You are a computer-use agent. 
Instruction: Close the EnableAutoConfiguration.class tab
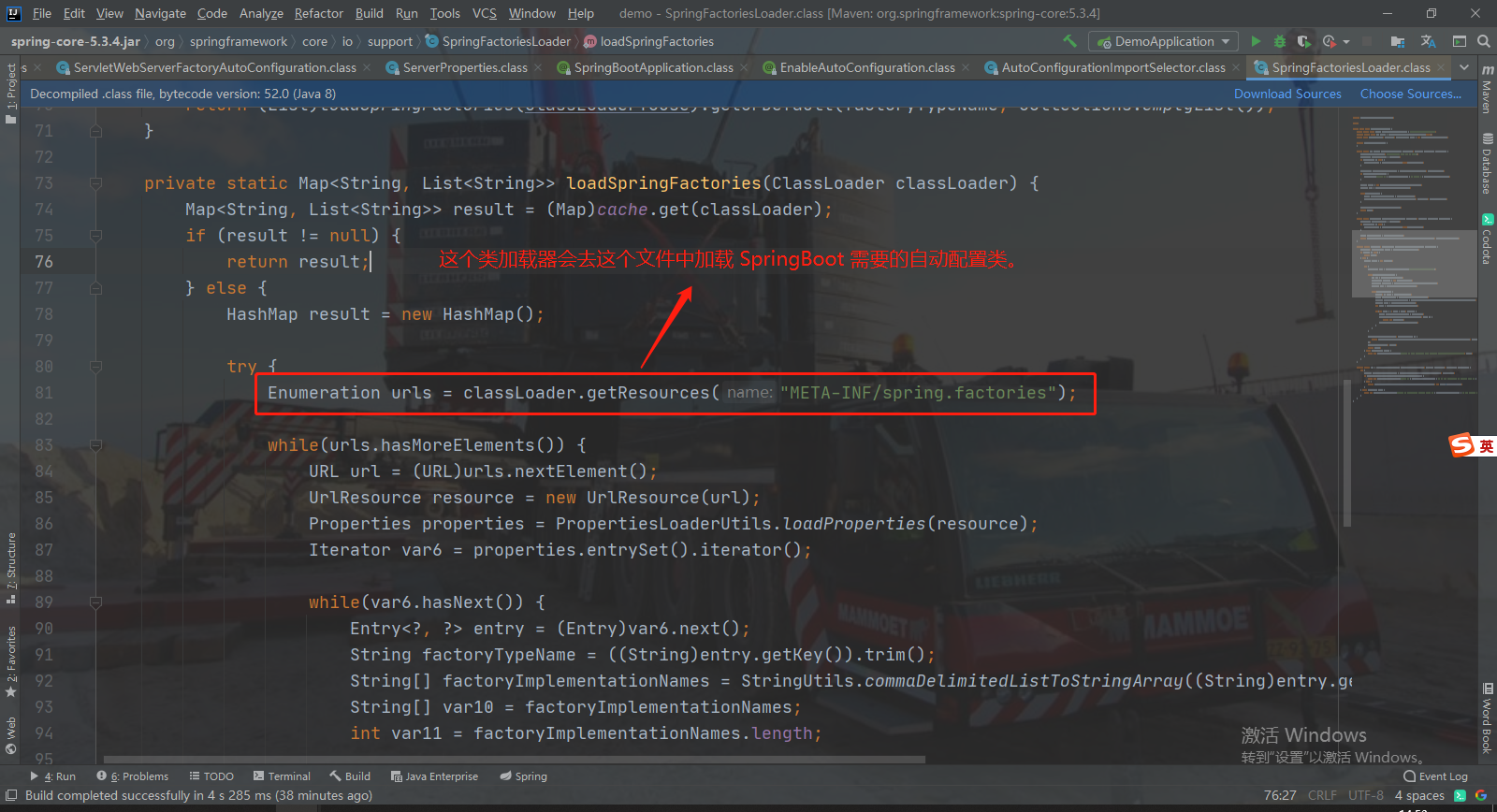966,67
